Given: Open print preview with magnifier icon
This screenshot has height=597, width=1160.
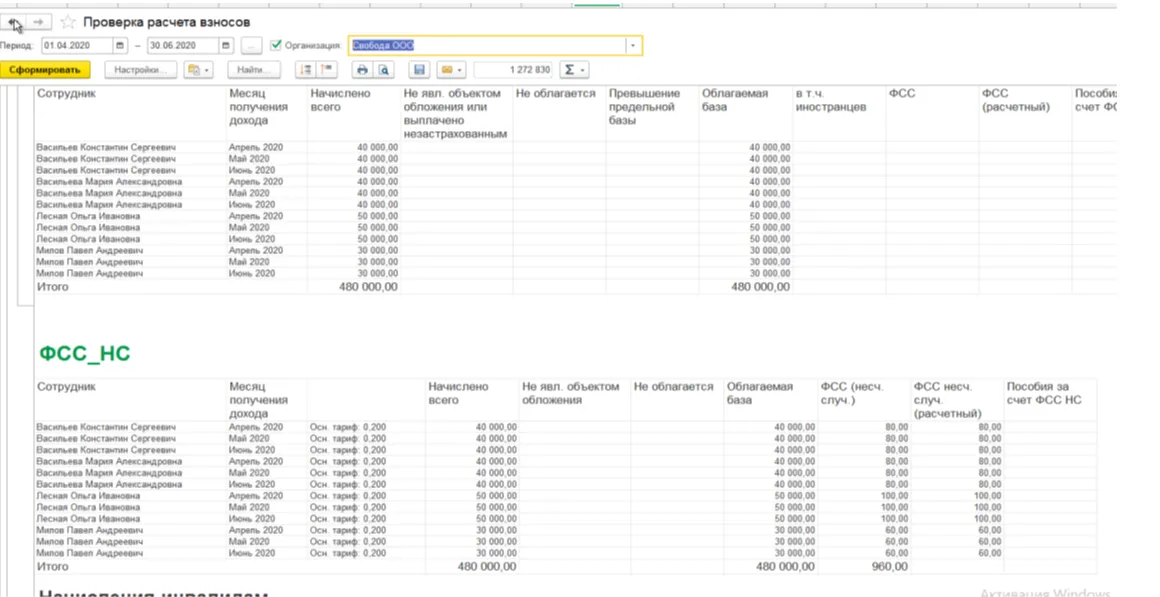Looking at the screenshot, I should (x=382, y=70).
